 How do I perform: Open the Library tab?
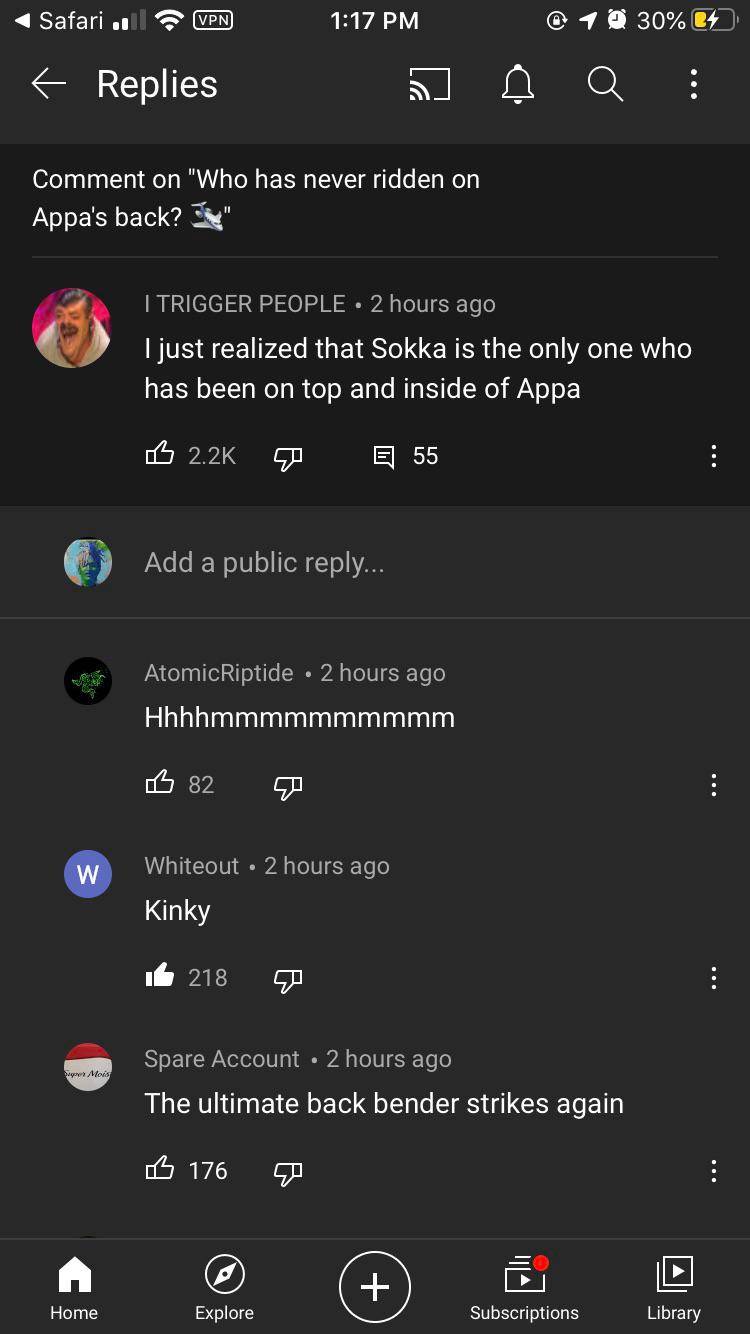pos(673,1287)
